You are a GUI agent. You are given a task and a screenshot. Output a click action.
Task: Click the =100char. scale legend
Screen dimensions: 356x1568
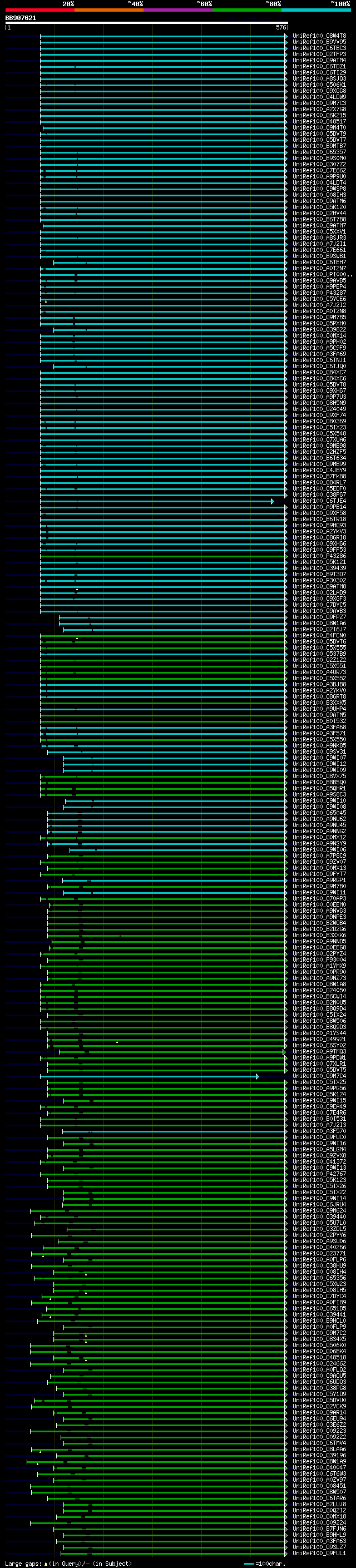point(265,1563)
